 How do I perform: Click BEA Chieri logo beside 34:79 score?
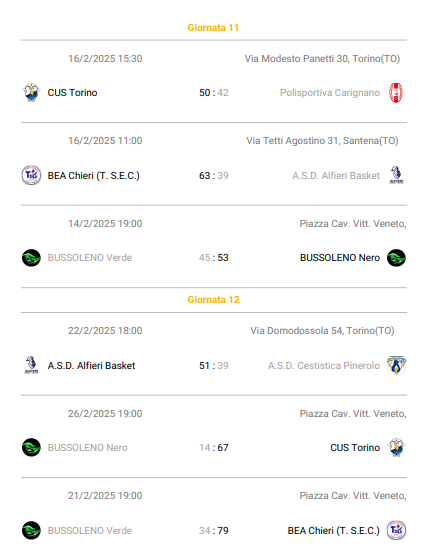396,530
